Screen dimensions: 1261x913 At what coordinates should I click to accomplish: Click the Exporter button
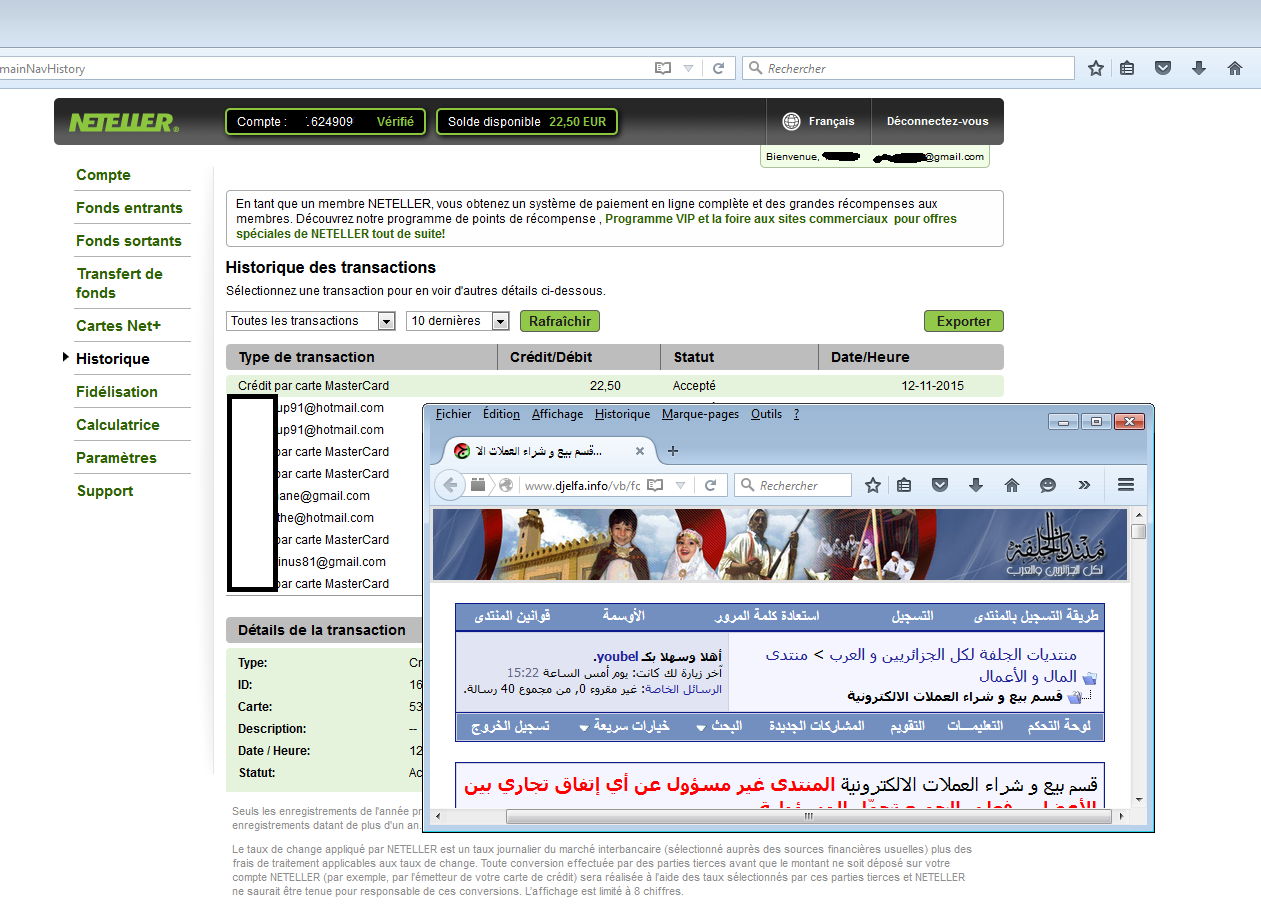click(964, 321)
